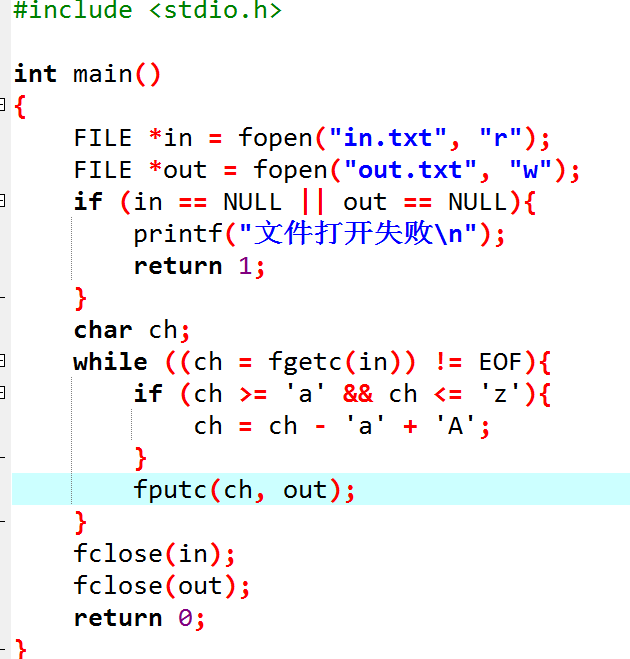The width and height of the screenshot is (630, 659).
Task: Click the highlighted 'fputc(ch, out);' line
Action: [244, 490]
